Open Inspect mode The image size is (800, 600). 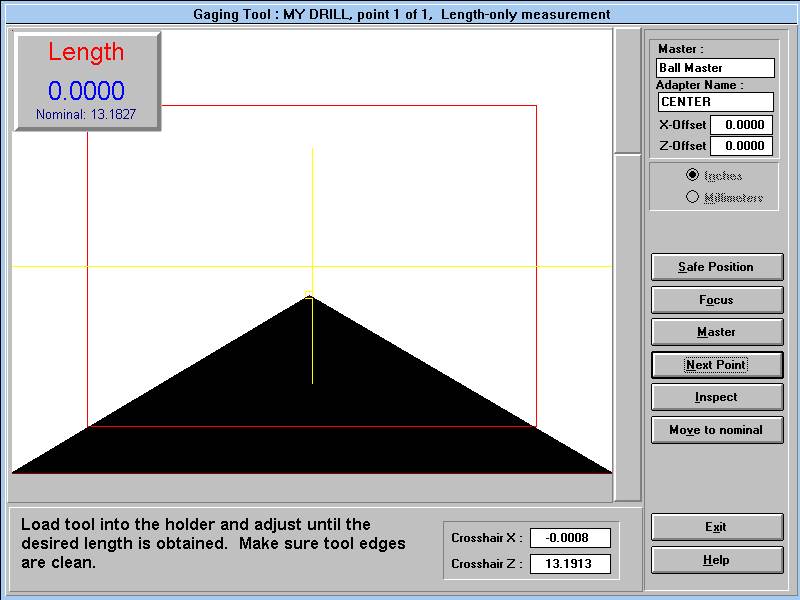pyautogui.click(x=716, y=397)
